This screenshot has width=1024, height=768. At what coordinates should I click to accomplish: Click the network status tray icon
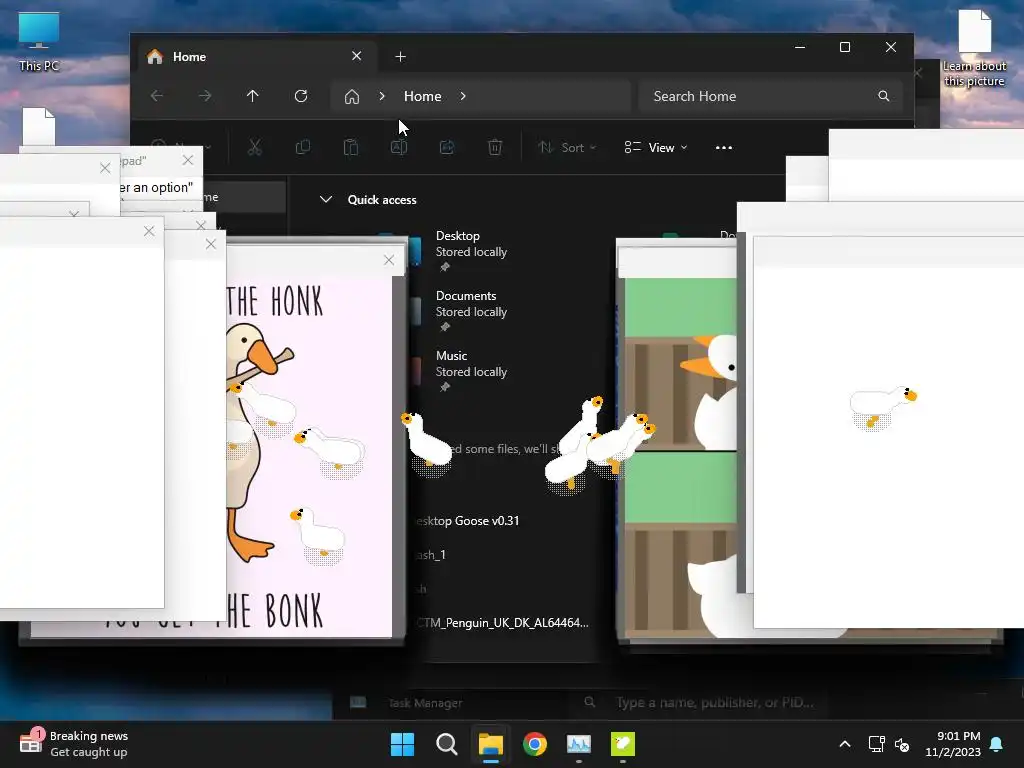(x=876, y=744)
